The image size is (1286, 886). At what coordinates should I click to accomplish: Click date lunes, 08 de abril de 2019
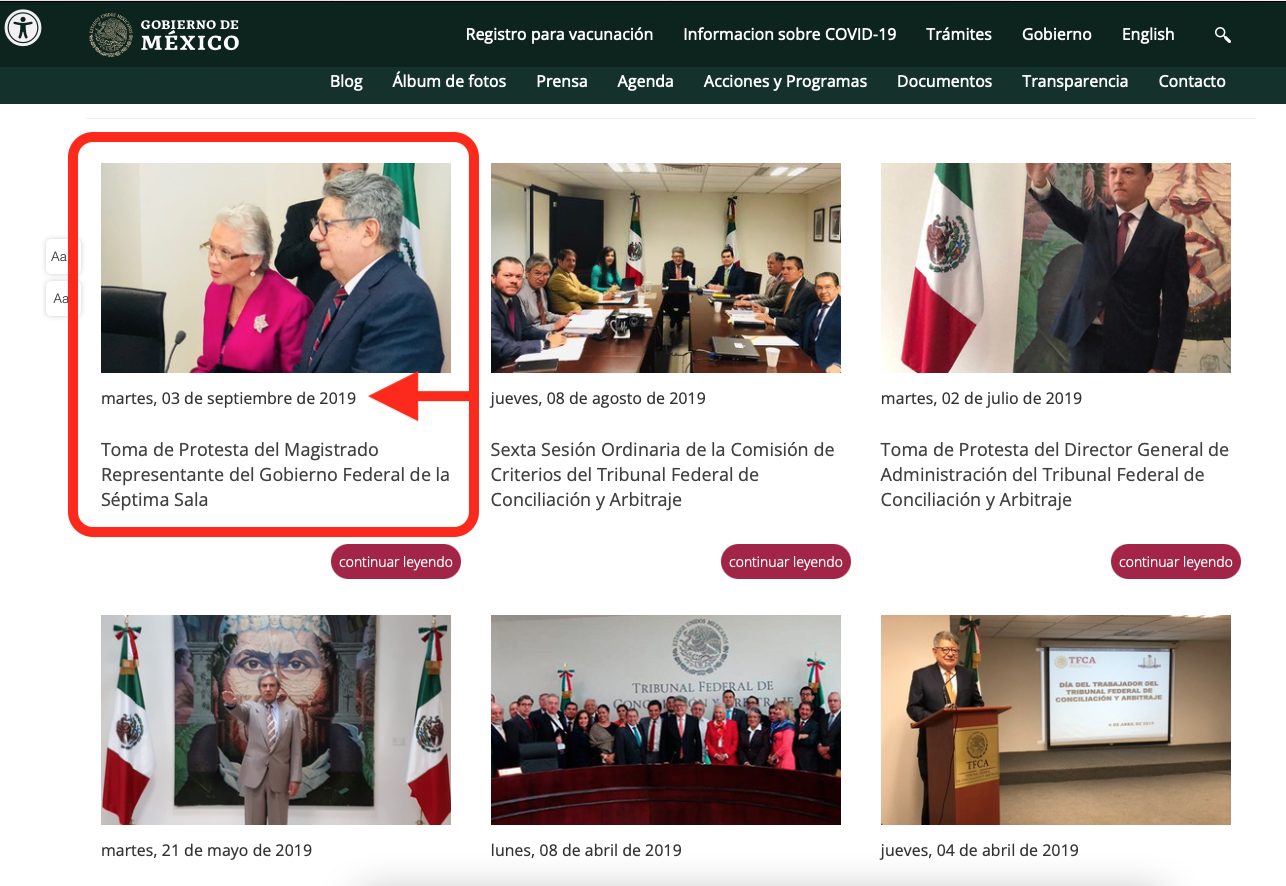586,850
